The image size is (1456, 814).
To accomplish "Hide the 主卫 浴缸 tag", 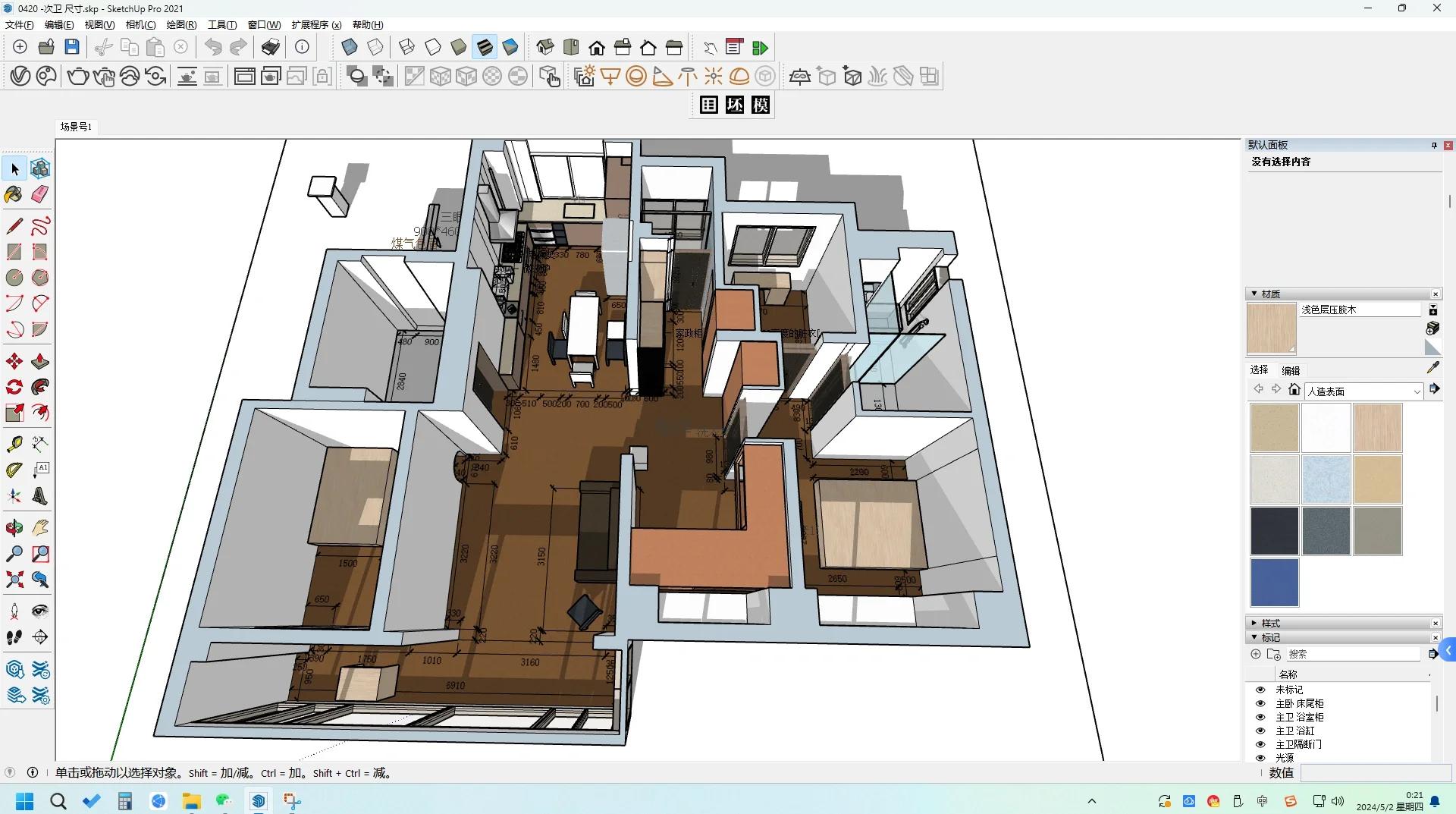I will pyautogui.click(x=1260, y=731).
